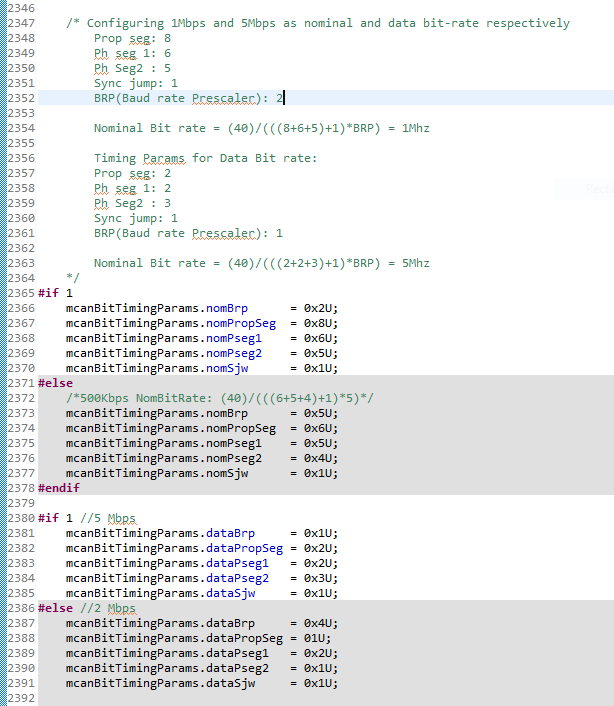Click 'Prop seg: 2' on line 2357
This screenshot has height=706, width=614.
pyautogui.click(x=132, y=173)
